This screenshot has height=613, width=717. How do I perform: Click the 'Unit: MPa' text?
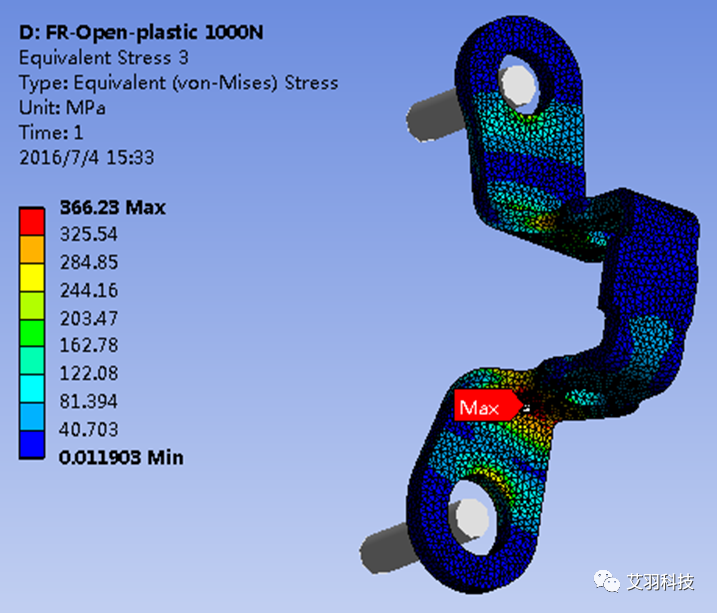pos(62,108)
